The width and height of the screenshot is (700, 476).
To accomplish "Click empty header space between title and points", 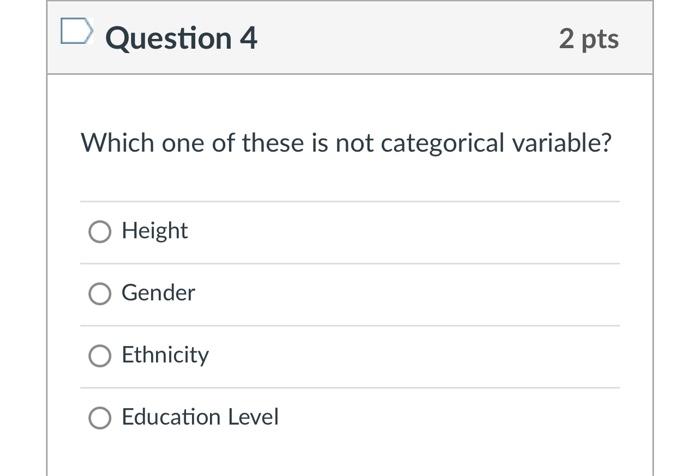I will [x=400, y=38].
